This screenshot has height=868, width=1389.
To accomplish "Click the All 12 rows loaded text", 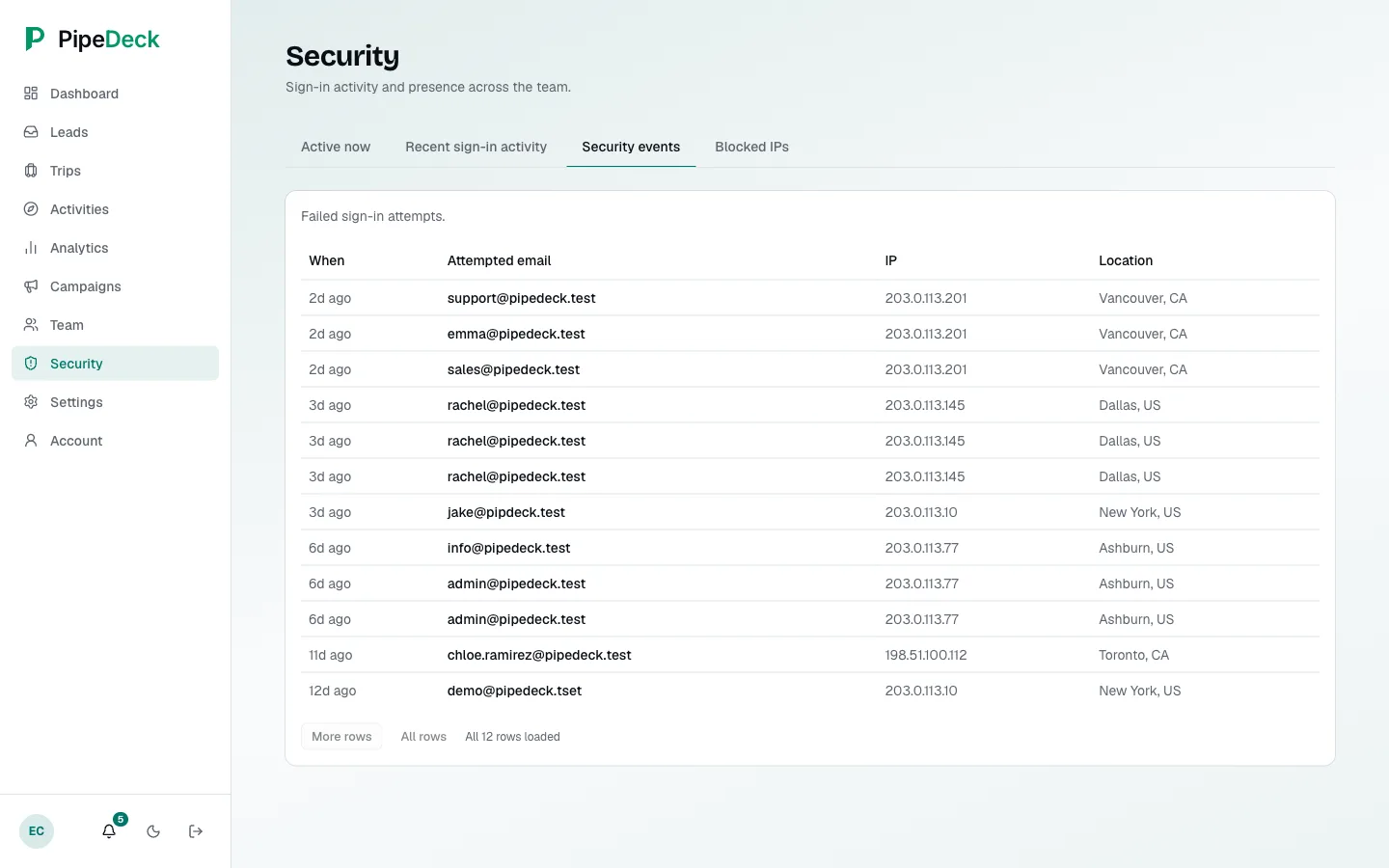I will coord(512,737).
